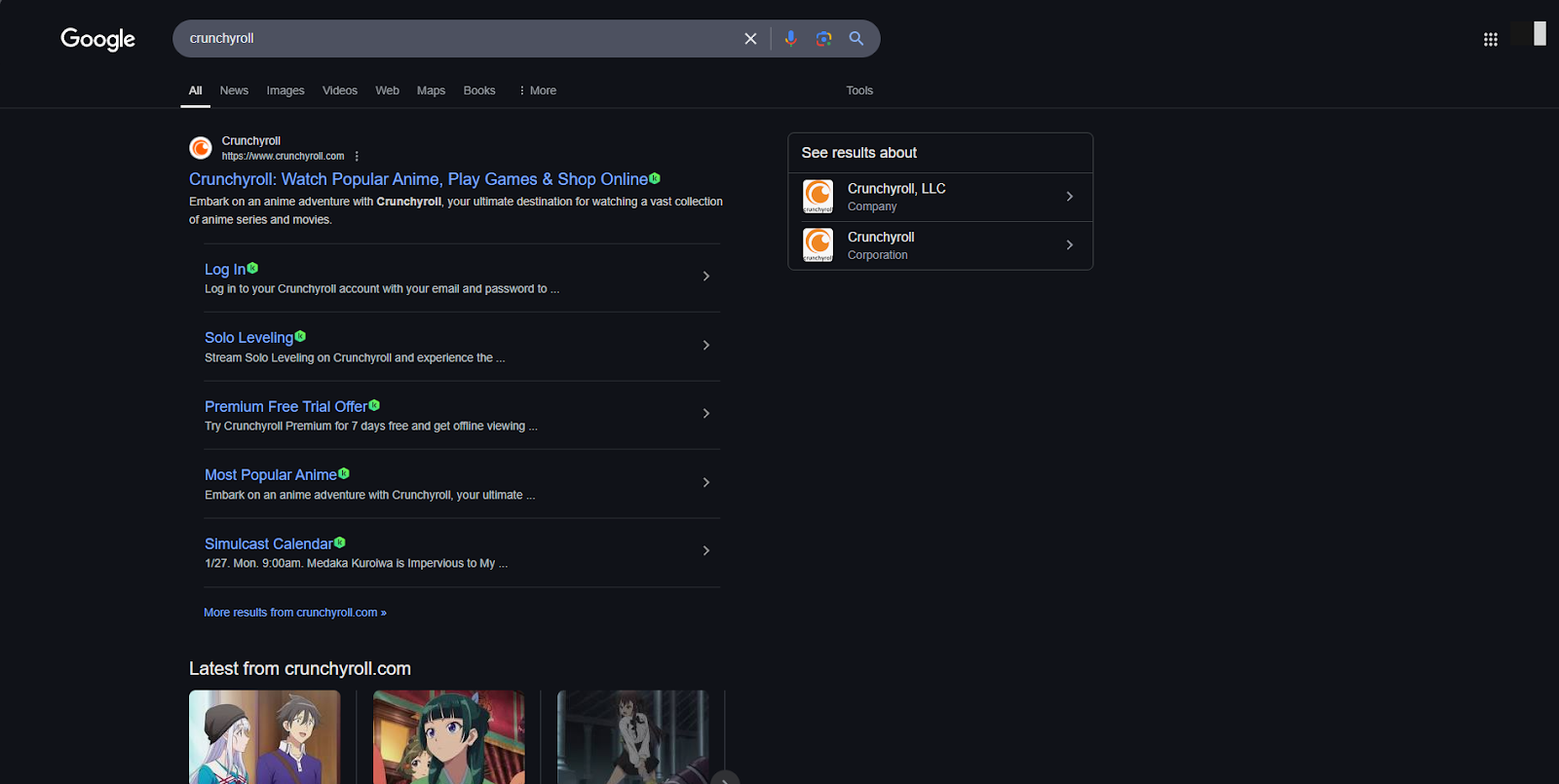This screenshot has width=1559, height=784.
Task: Expand Crunchyroll, LLC result chevron
Action: 1070,197
